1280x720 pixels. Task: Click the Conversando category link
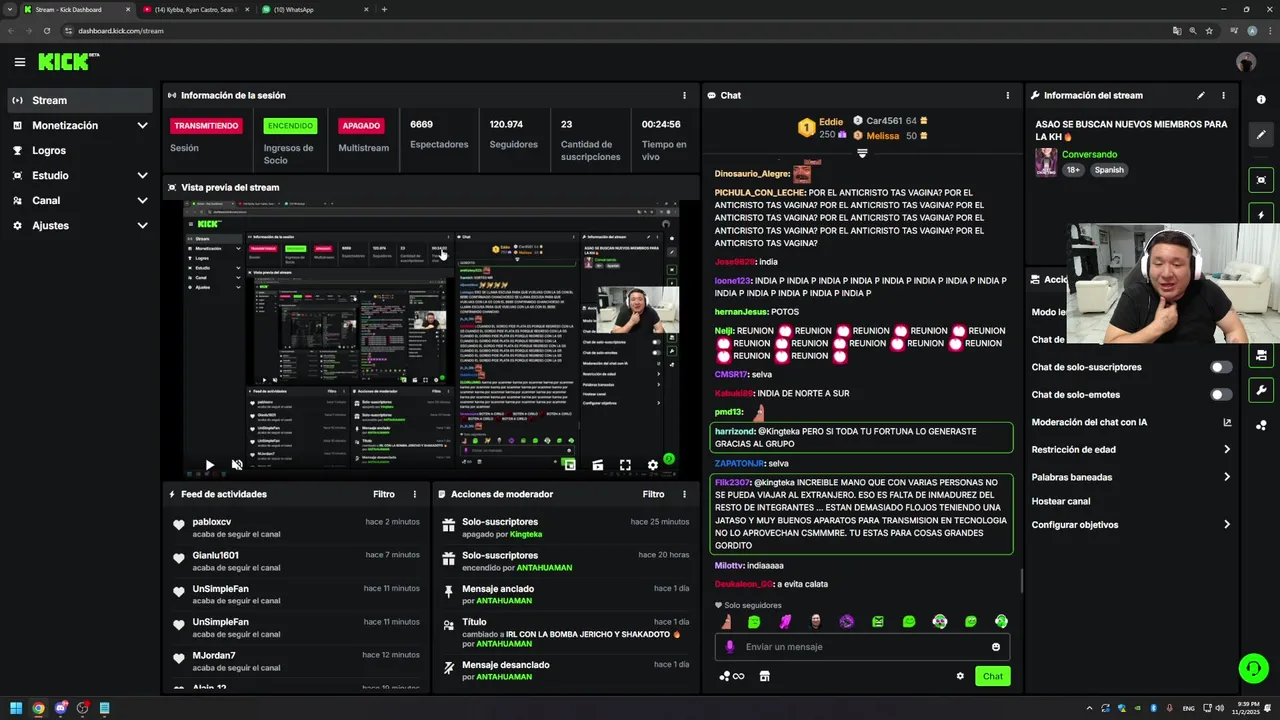click(x=1089, y=155)
